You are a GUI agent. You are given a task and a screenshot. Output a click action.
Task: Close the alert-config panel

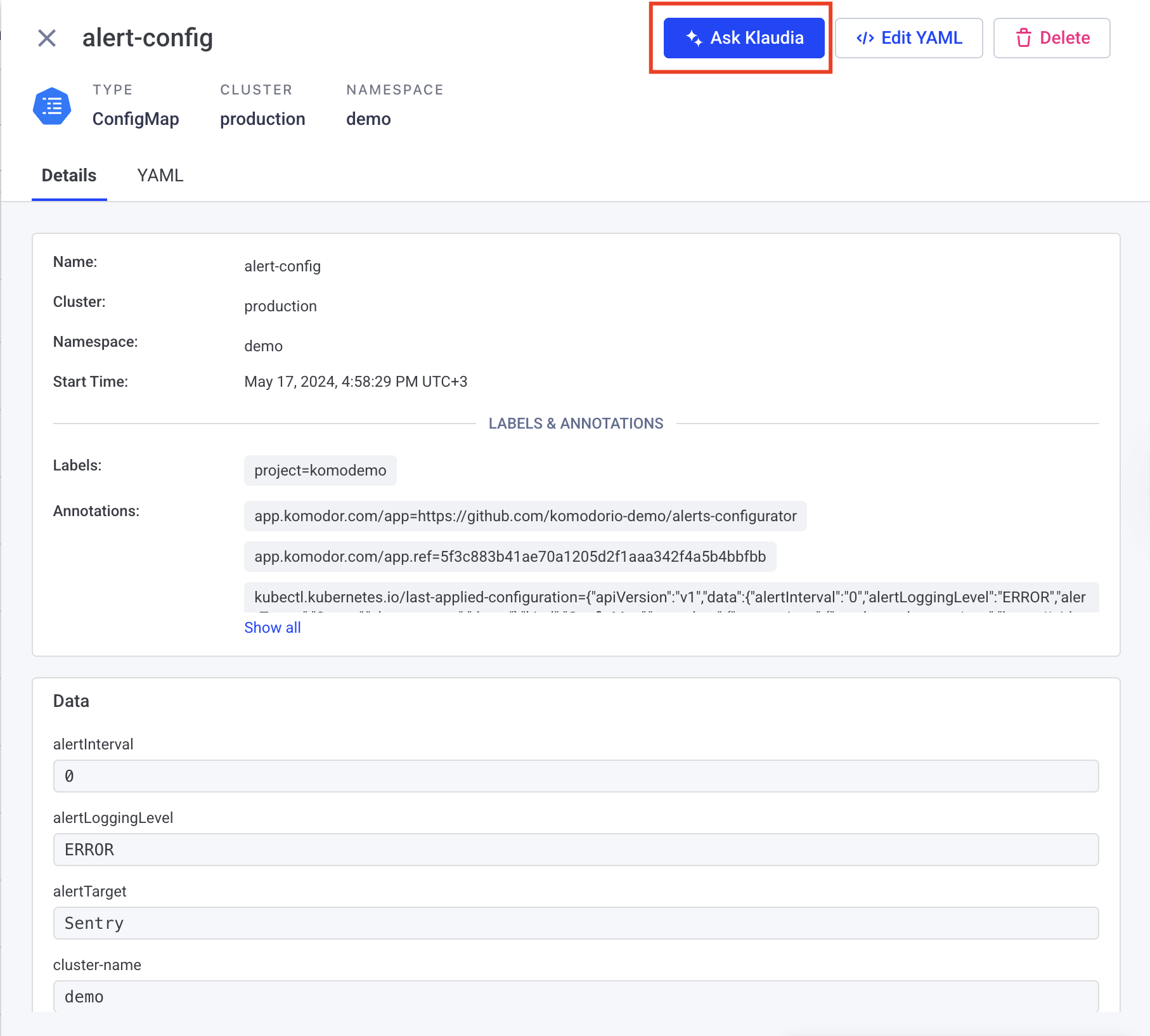pyautogui.click(x=47, y=38)
